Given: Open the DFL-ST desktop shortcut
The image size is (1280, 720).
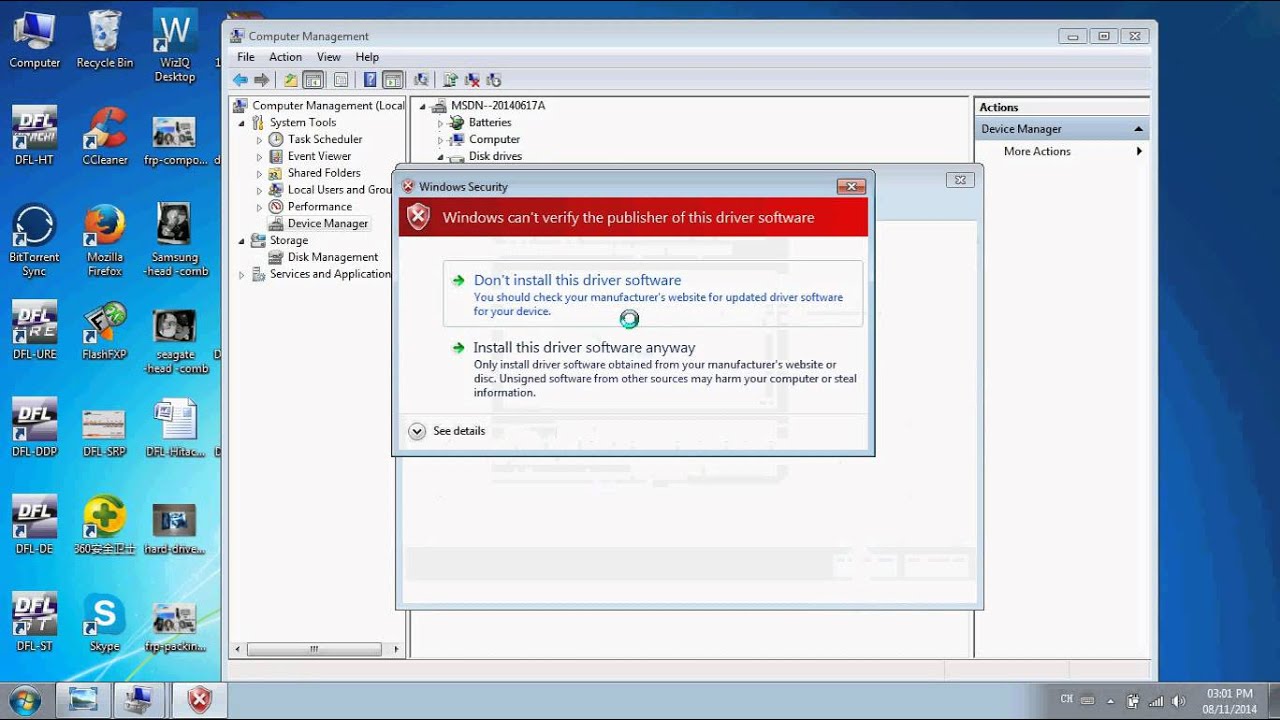Looking at the screenshot, I should pyautogui.click(x=34, y=622).
